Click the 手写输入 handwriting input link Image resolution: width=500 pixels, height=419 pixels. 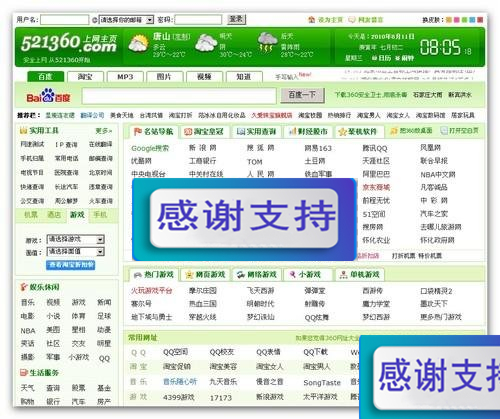[287, 77]
